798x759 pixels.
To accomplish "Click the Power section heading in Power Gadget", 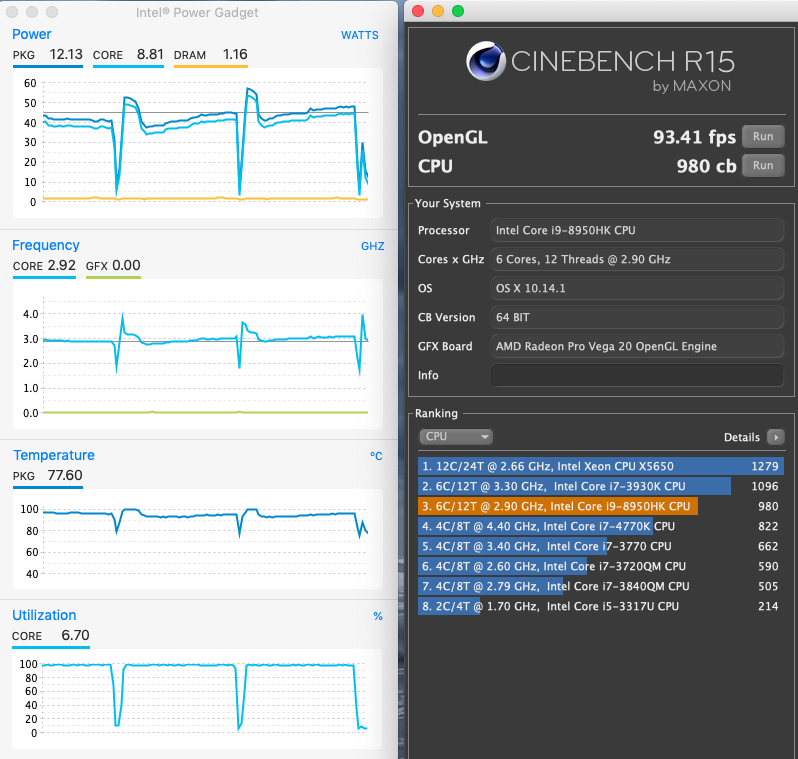I will click(x=32, y=34).
